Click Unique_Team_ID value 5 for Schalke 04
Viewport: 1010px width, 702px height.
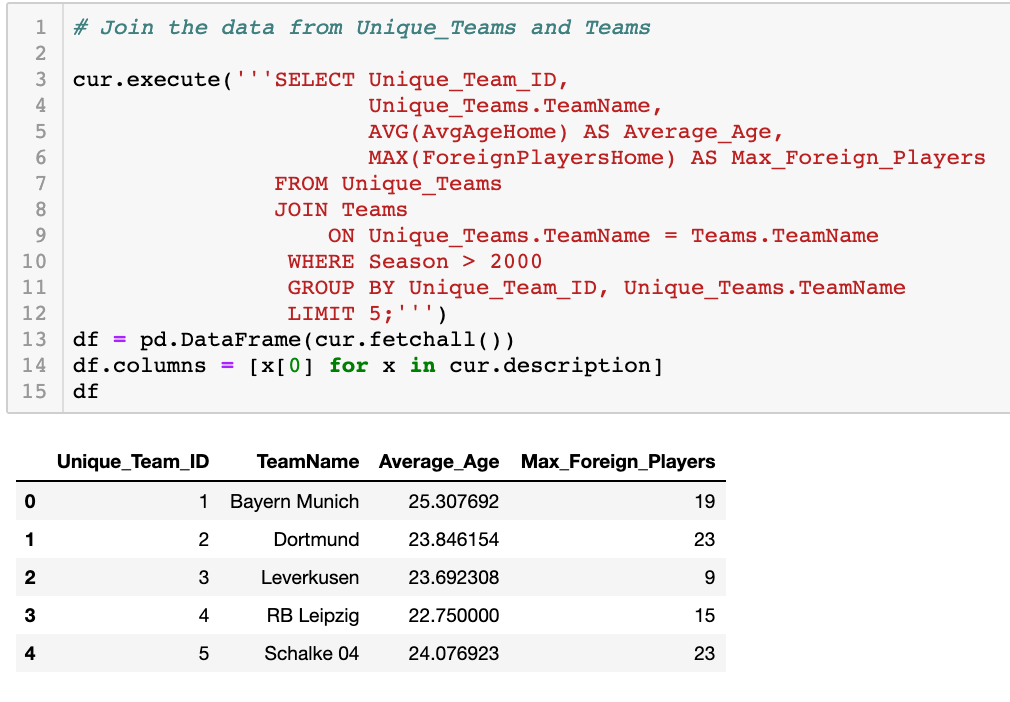pyautogui.click(x=204, y=654)
